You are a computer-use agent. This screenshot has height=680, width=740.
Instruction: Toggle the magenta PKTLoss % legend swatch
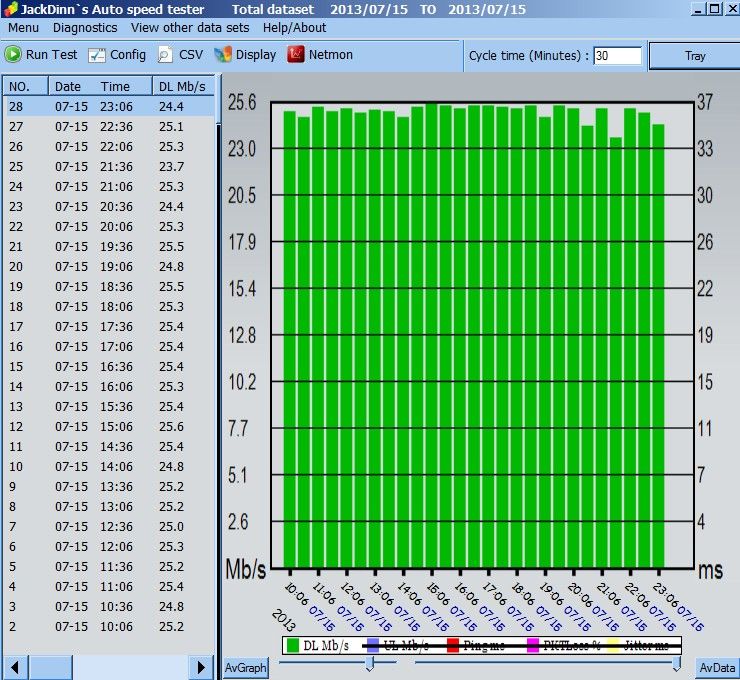coord(533,645)
